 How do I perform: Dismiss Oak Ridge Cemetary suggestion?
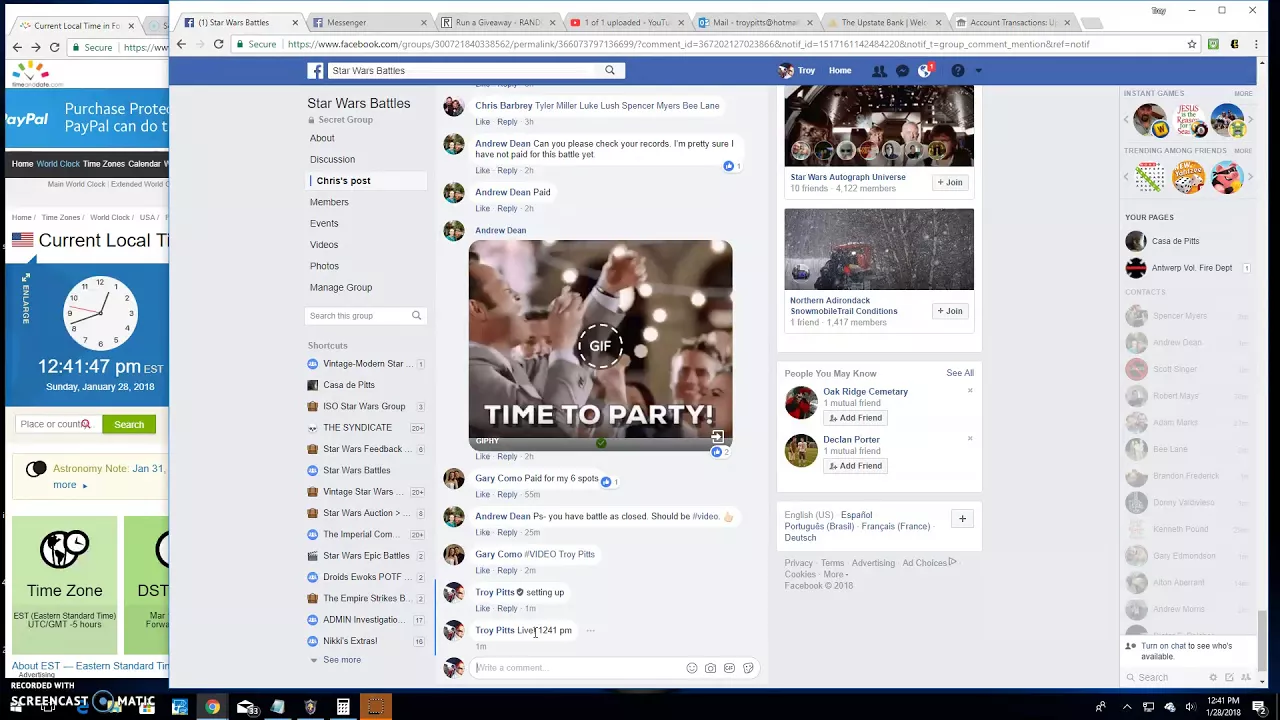coord(969,391)
